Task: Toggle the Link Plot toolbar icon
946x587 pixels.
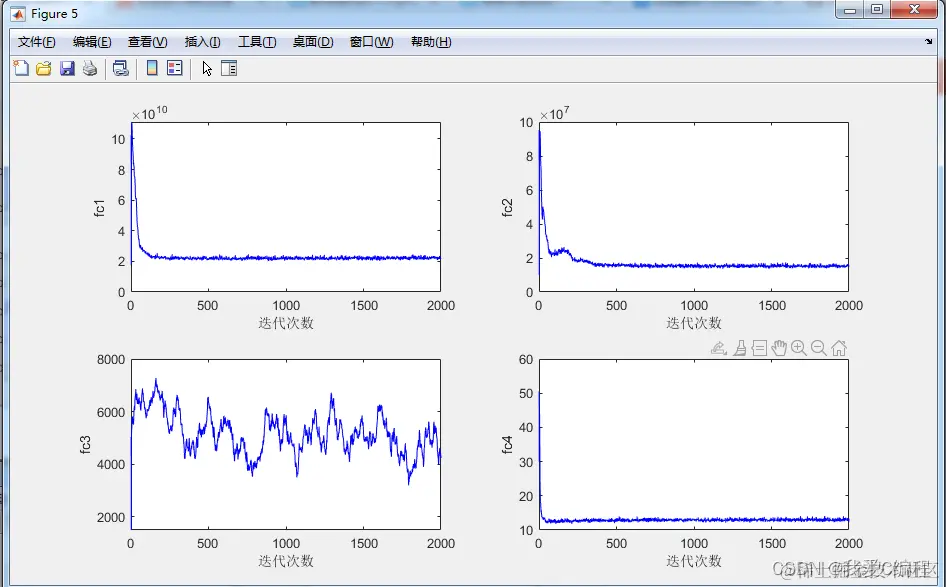Action: click(x=121, y=68)
